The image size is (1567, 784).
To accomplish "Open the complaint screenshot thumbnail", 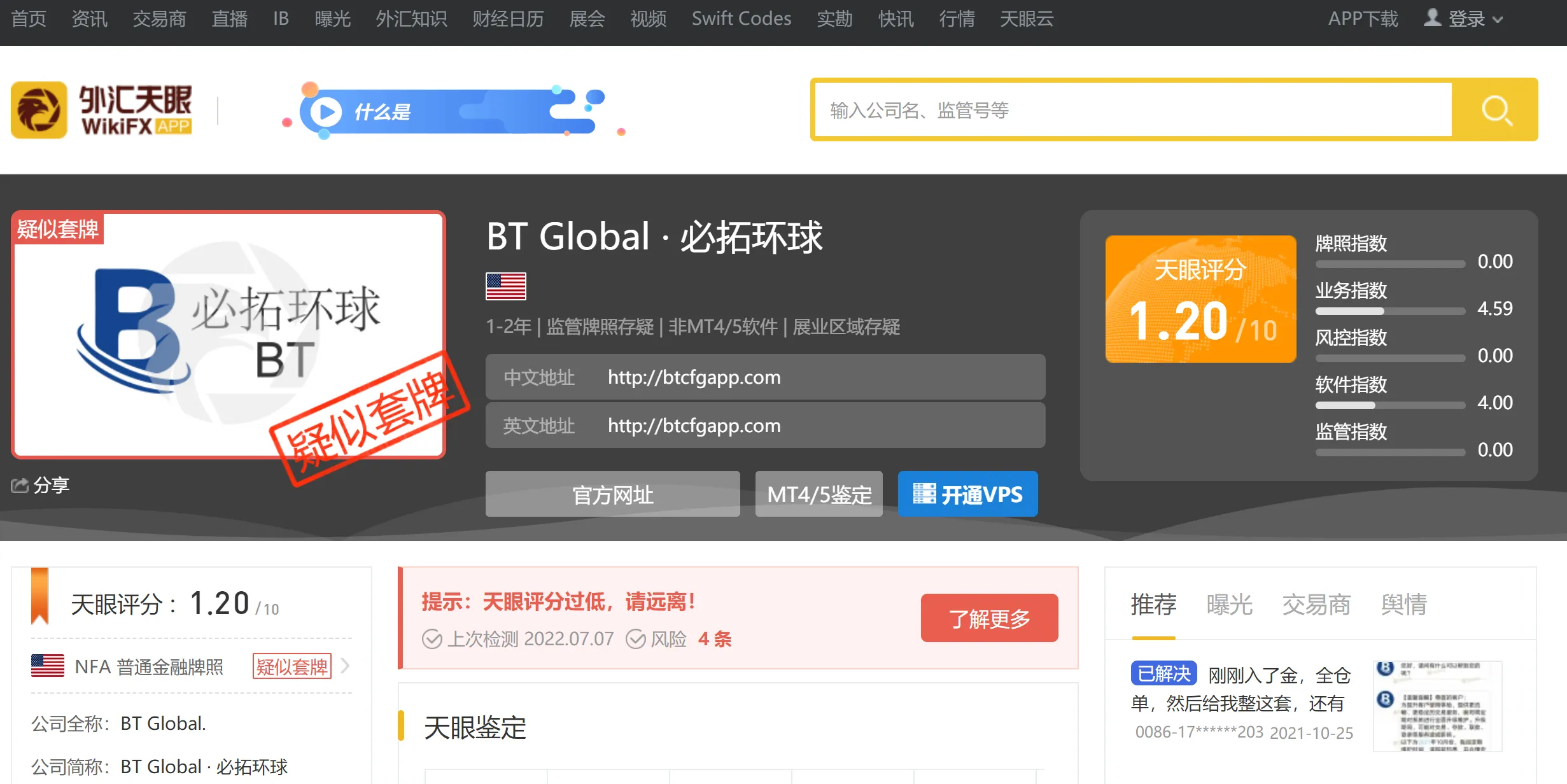I will pyautogui.click(x=1438, y=706).
